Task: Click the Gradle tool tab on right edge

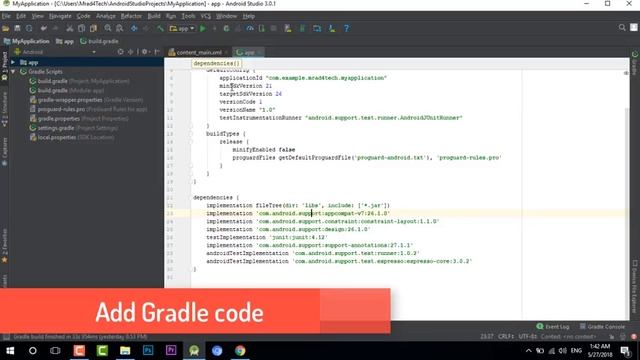Action: (x=635, y=63)
